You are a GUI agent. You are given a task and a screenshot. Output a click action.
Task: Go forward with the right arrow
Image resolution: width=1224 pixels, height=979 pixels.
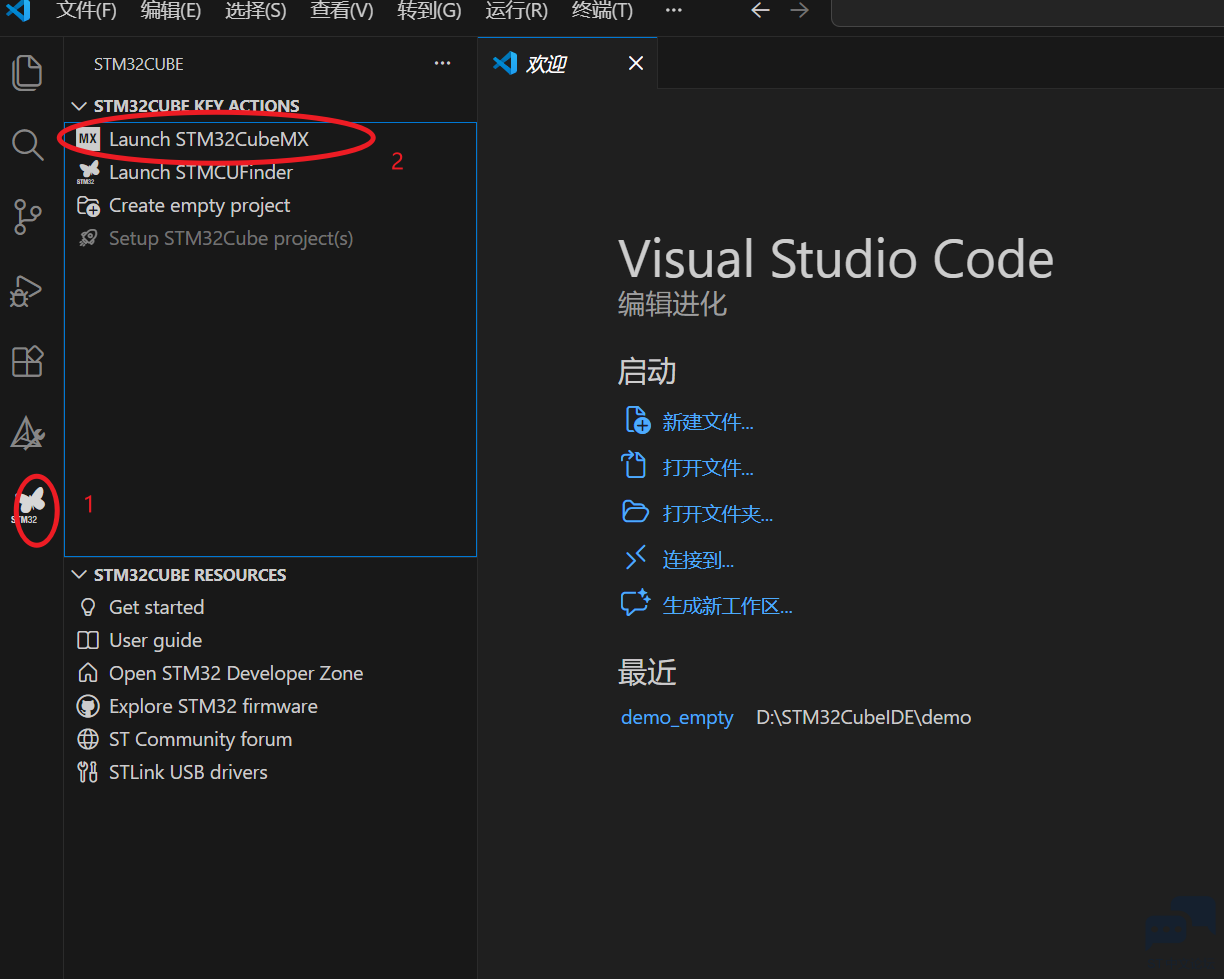799,10
